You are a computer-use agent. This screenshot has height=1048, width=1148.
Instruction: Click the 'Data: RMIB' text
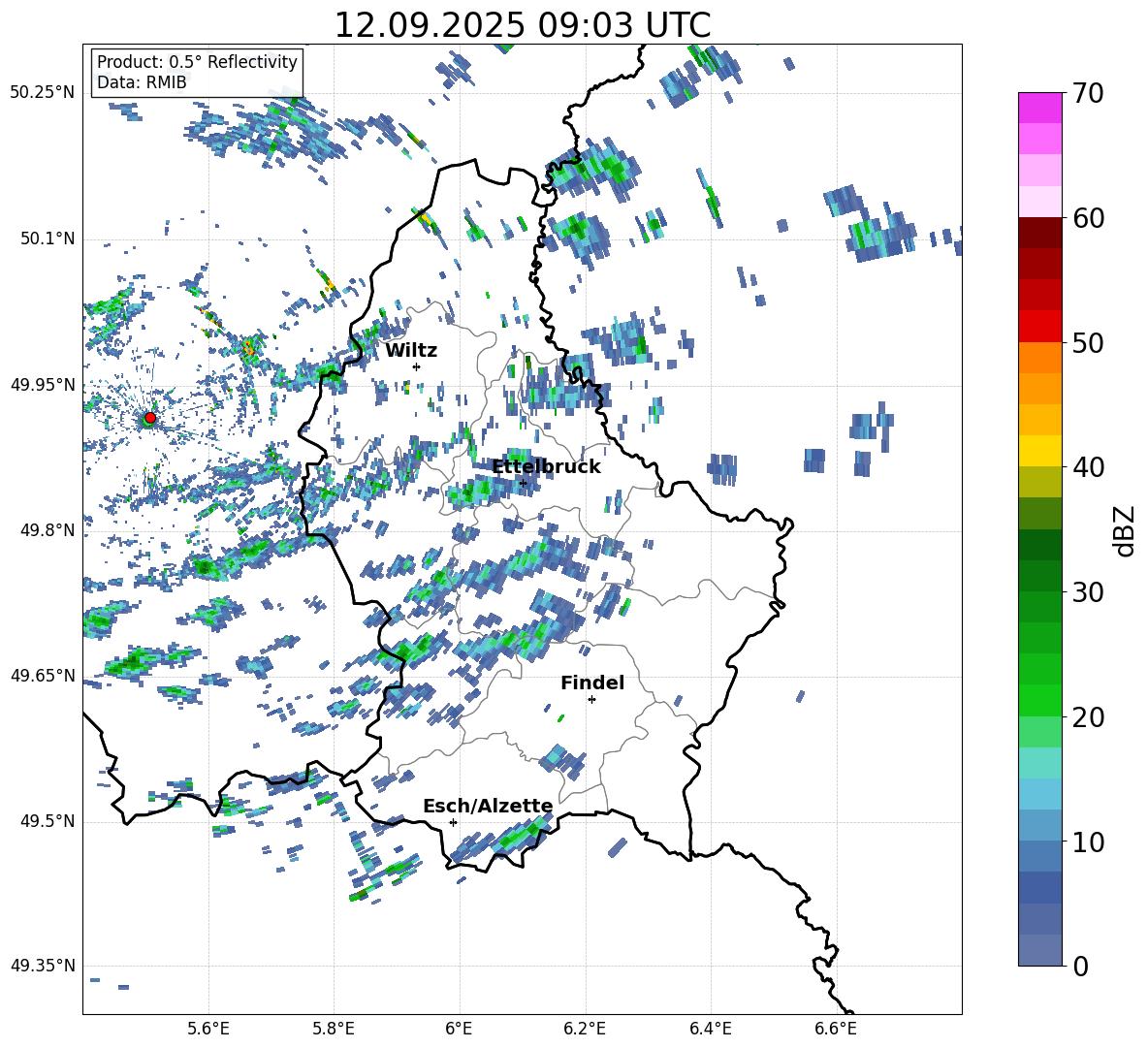[142, 82]
